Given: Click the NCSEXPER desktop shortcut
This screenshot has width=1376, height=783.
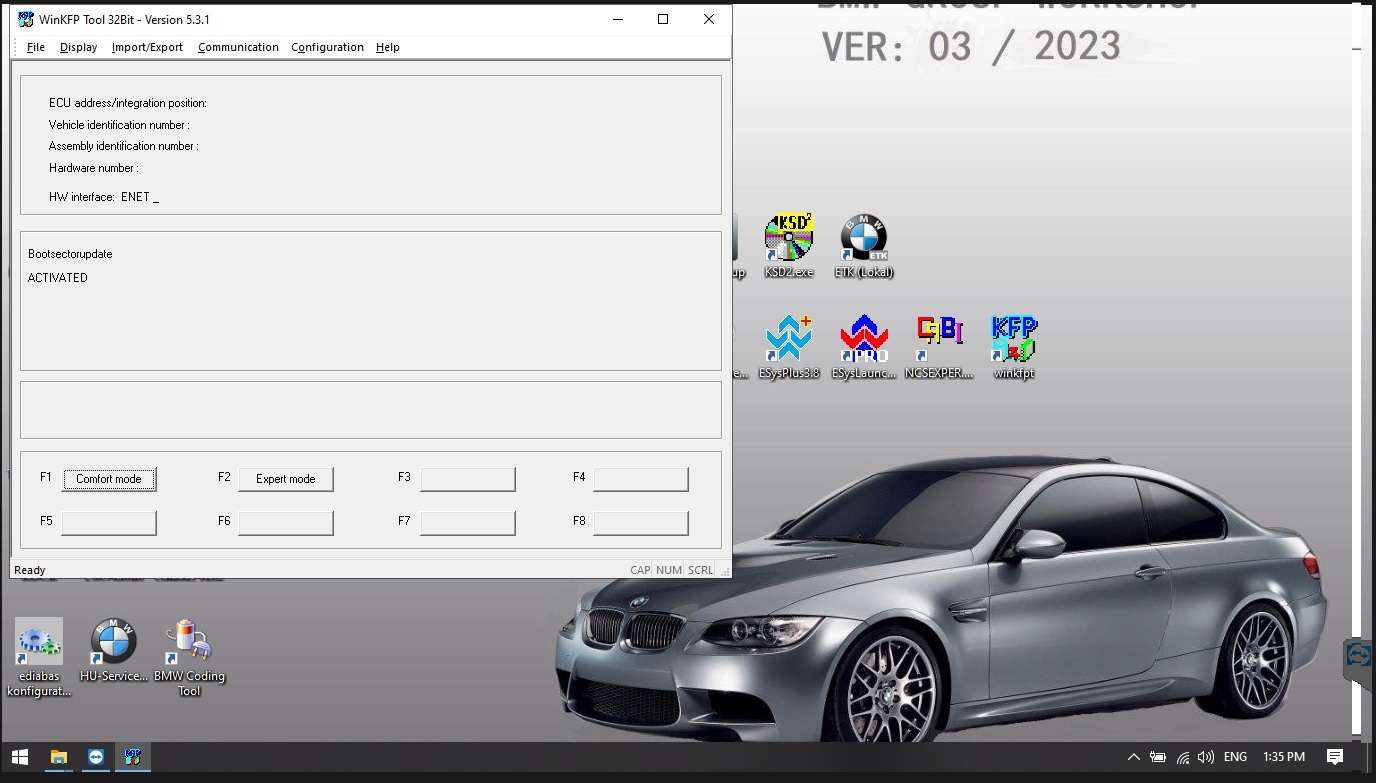Looking at the screenshot, I should [x=939, y=346].
